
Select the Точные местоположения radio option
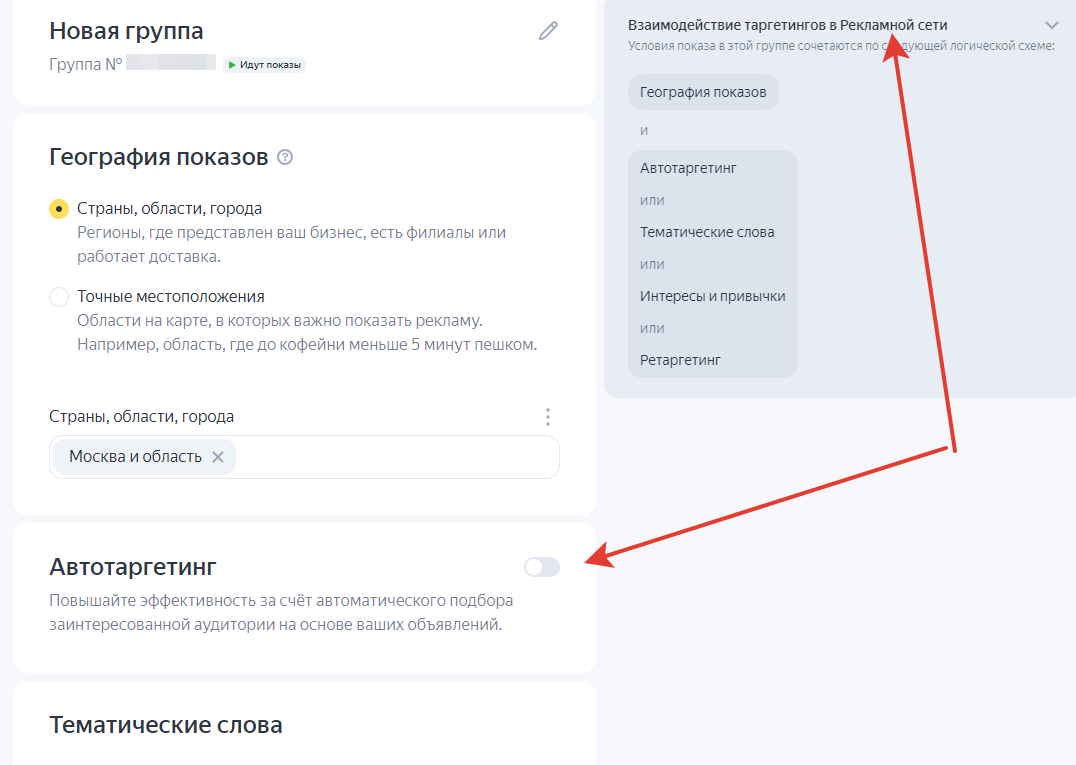pos(57,297)
